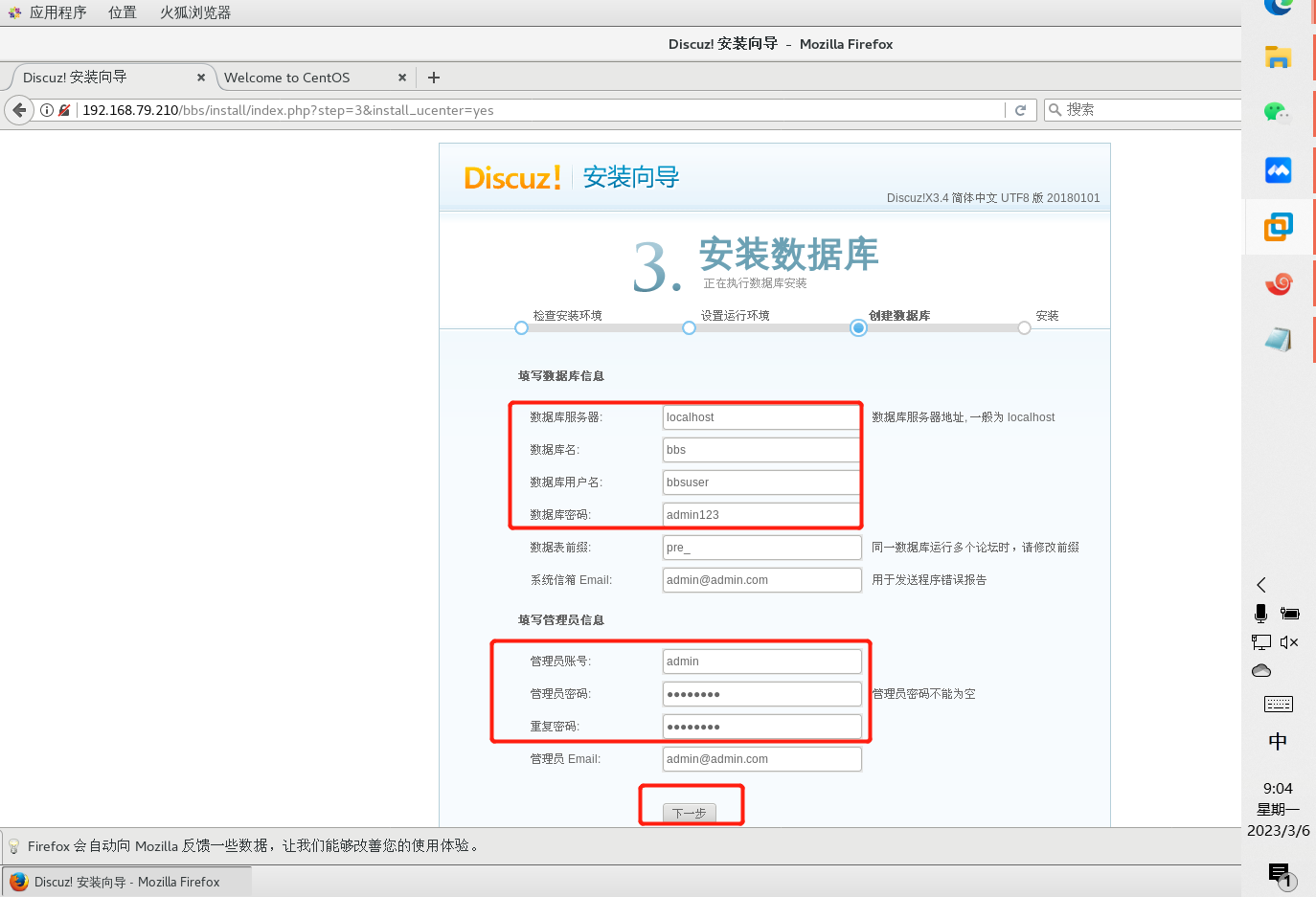
Task: Open the WeChat icon in side dock
Action: tap(1278, 114)
